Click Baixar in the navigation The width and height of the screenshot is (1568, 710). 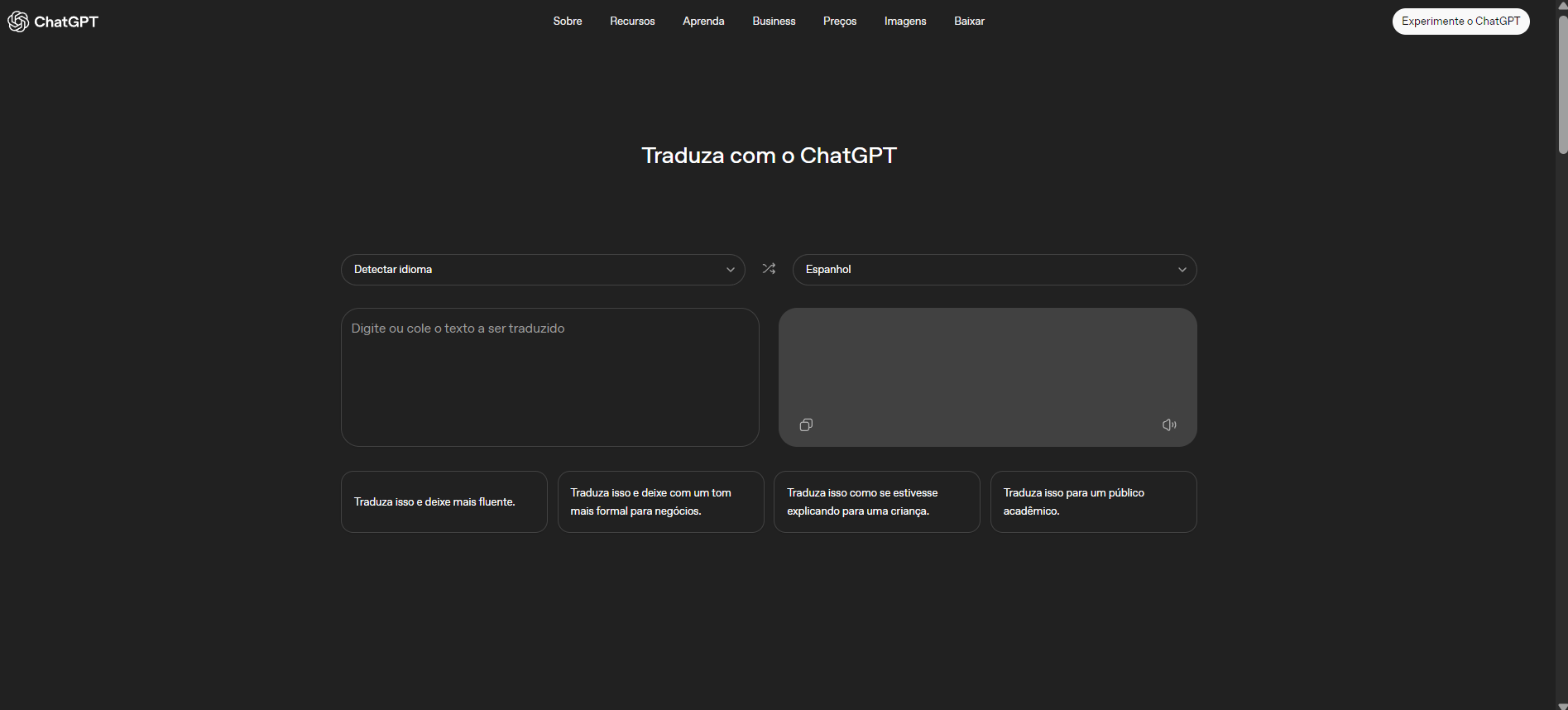(969, 22)
